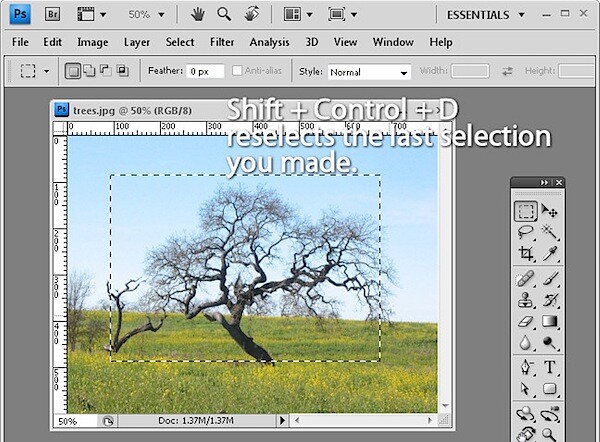Open the Style dropdown set to Normal

point(369,72)
